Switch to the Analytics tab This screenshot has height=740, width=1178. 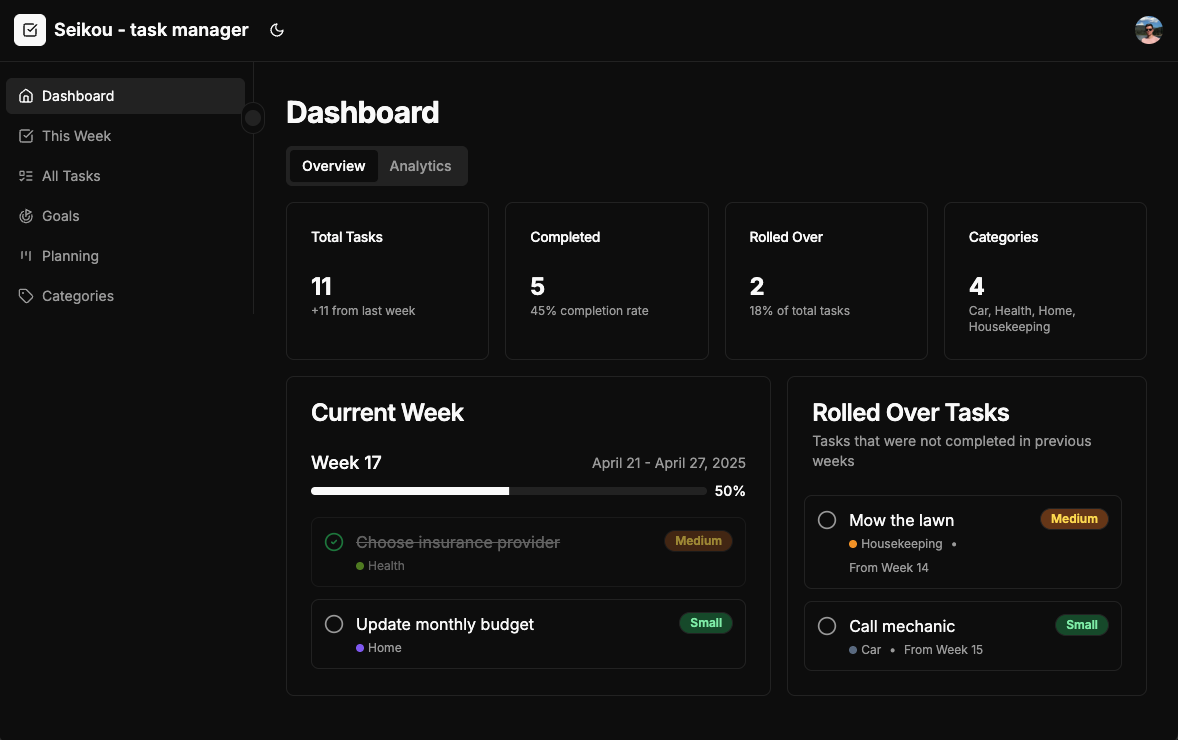[420, 166]
